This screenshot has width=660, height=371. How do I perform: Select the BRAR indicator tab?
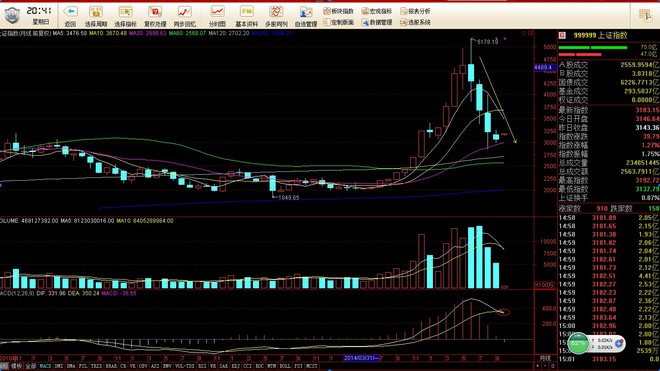coord(111,366)
